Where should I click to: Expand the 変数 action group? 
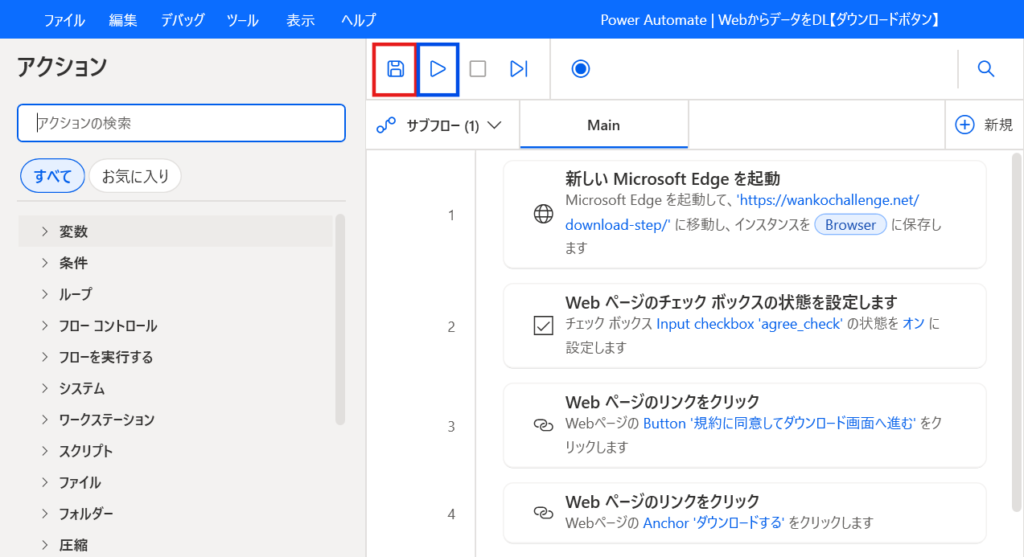175,231
